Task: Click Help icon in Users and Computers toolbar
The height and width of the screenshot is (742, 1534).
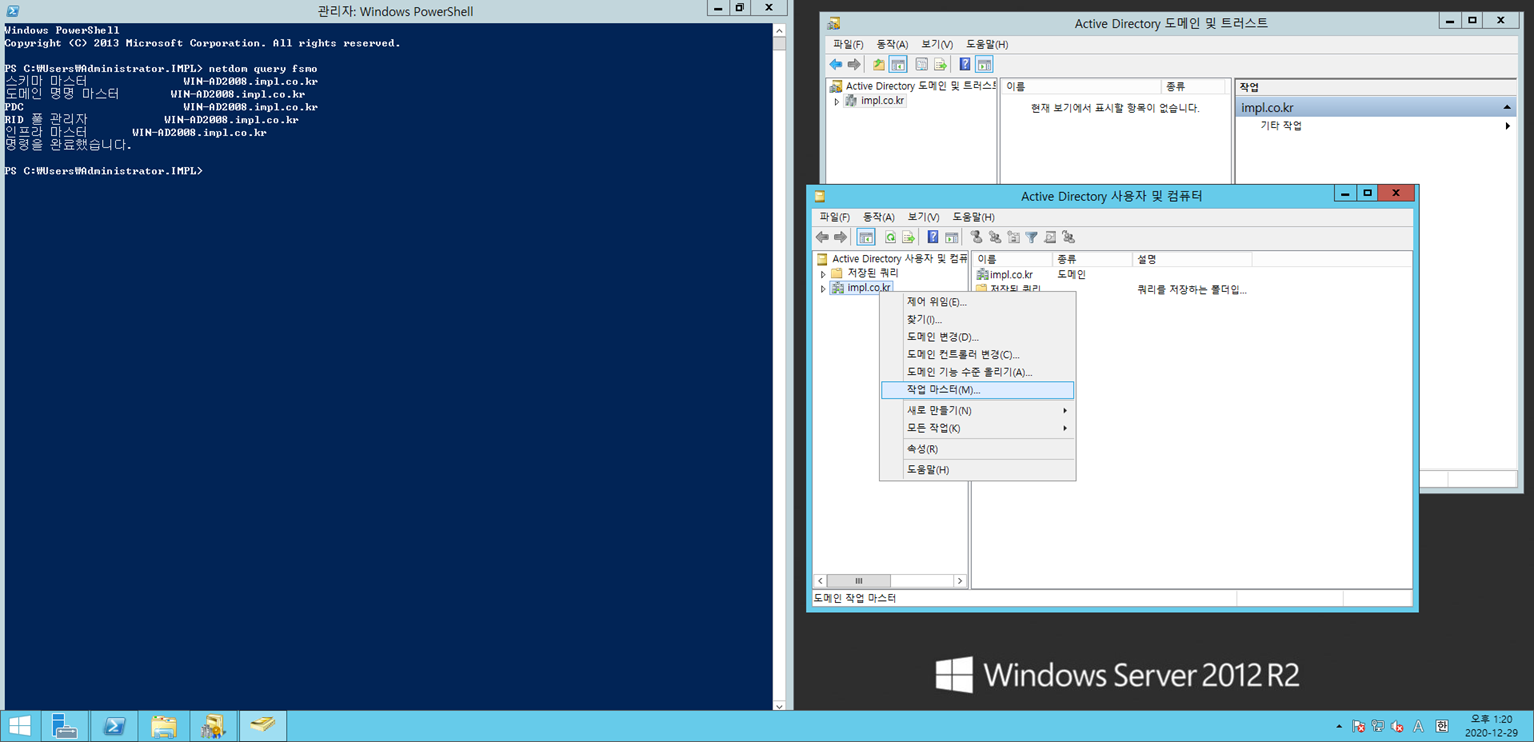Action: (x=933, y=237)
